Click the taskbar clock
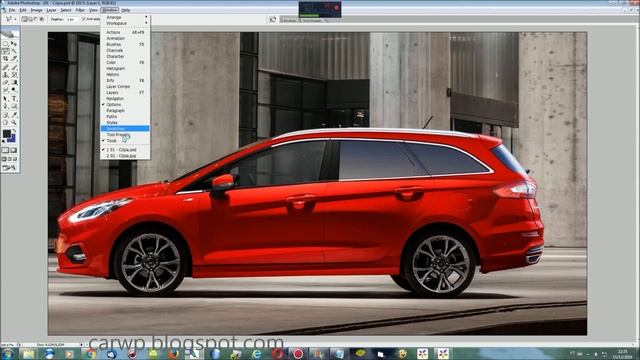This screenshot has height=360, width=640. (x=622, y=353)
